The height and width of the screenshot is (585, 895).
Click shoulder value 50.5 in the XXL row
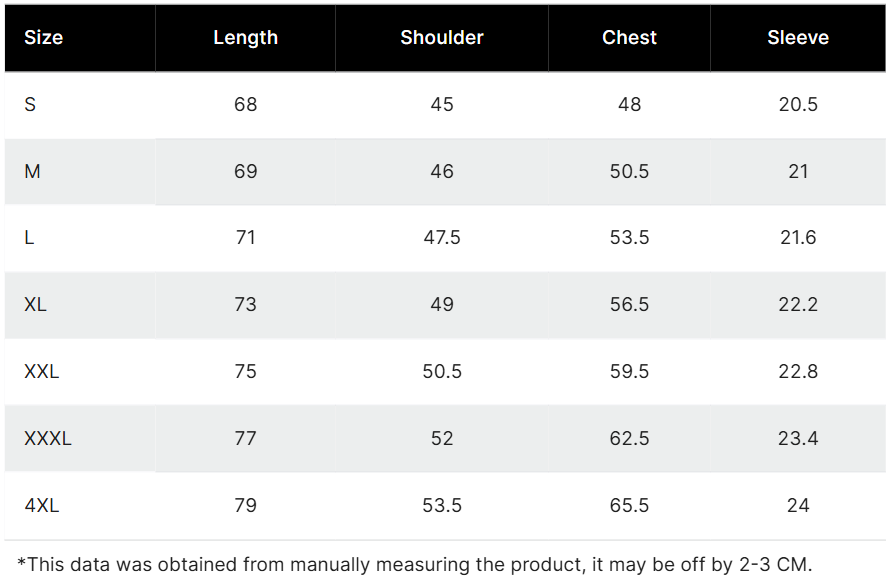[442, 372]
